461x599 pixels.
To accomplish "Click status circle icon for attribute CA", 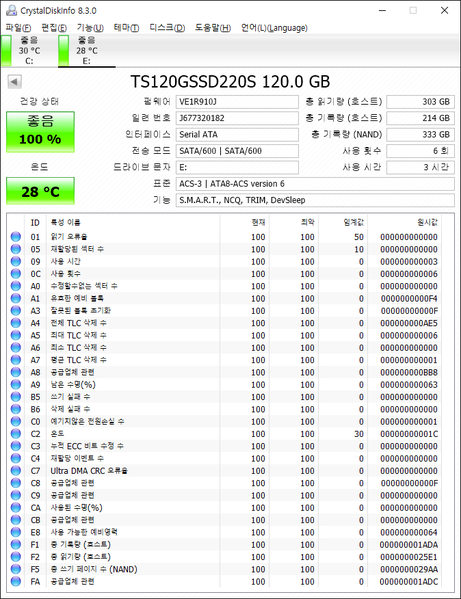I will (x=16, y=508).
